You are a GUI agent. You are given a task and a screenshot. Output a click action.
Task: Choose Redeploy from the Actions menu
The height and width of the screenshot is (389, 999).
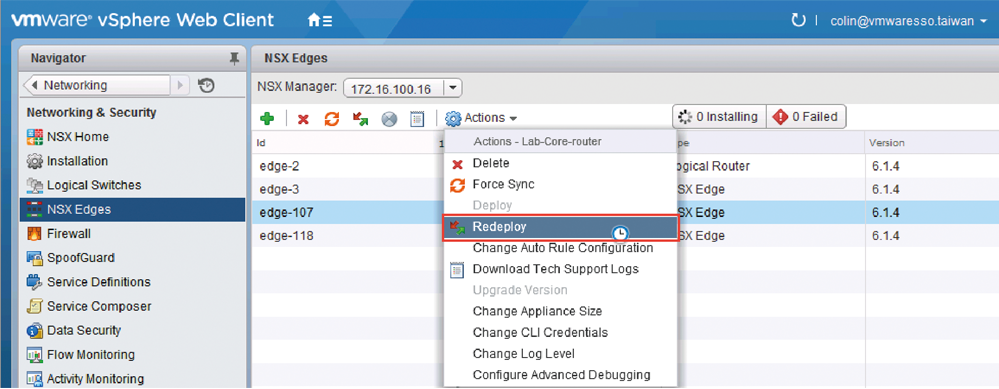pos(560,227)
